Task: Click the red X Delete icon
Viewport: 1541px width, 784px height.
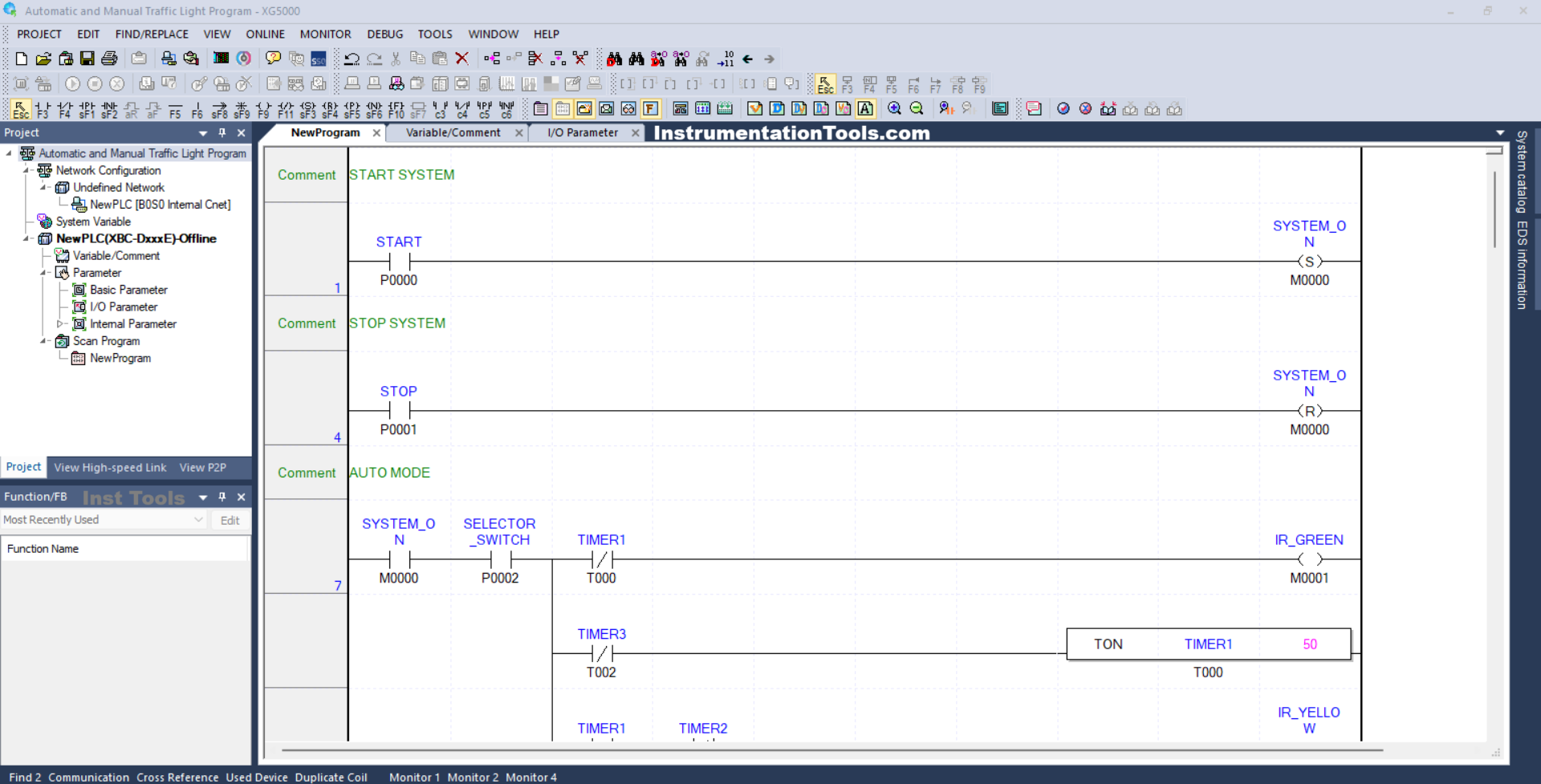Action: tap(462, 59)
